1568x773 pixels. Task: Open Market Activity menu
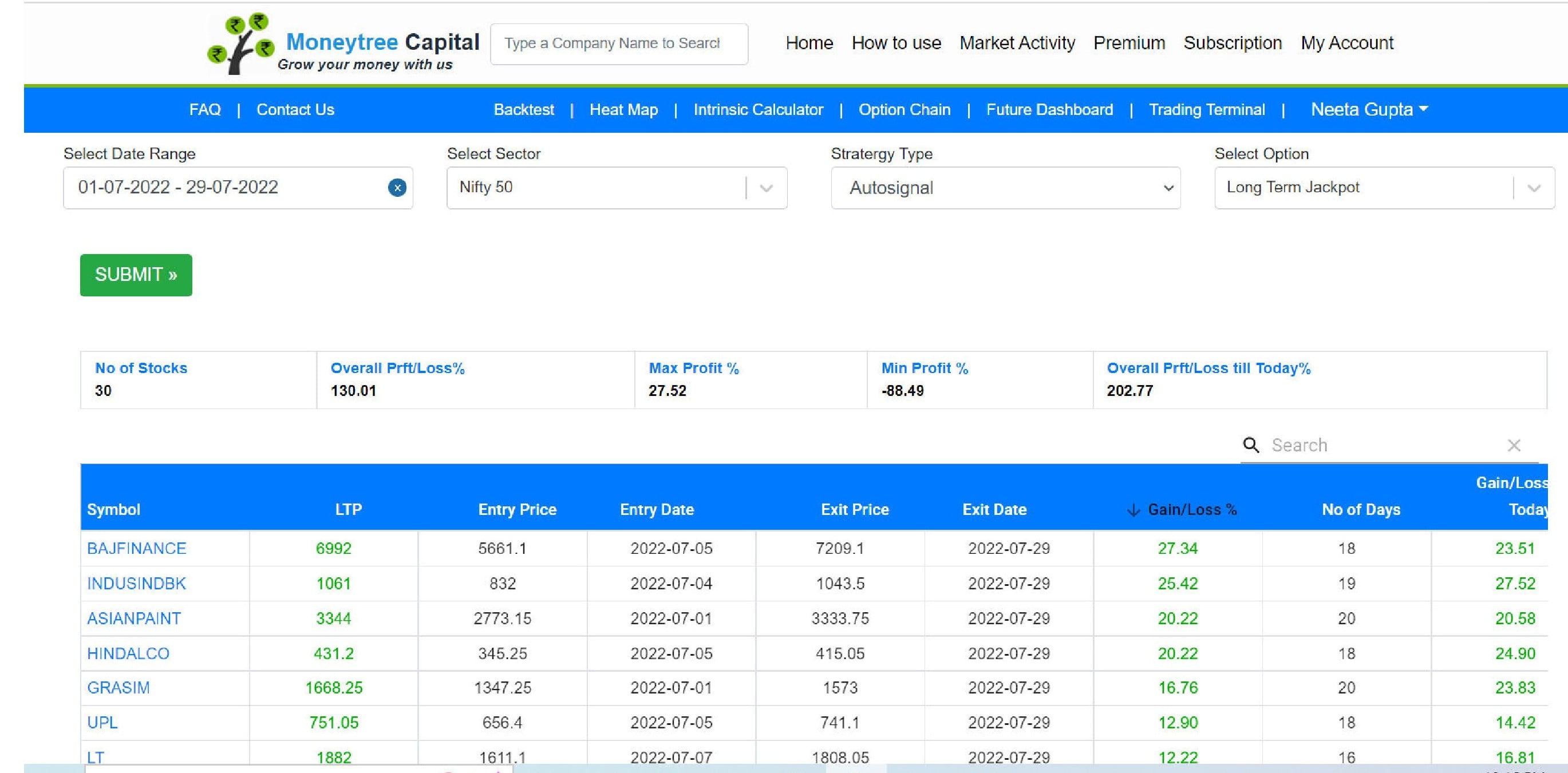(x=1017, y=43)
